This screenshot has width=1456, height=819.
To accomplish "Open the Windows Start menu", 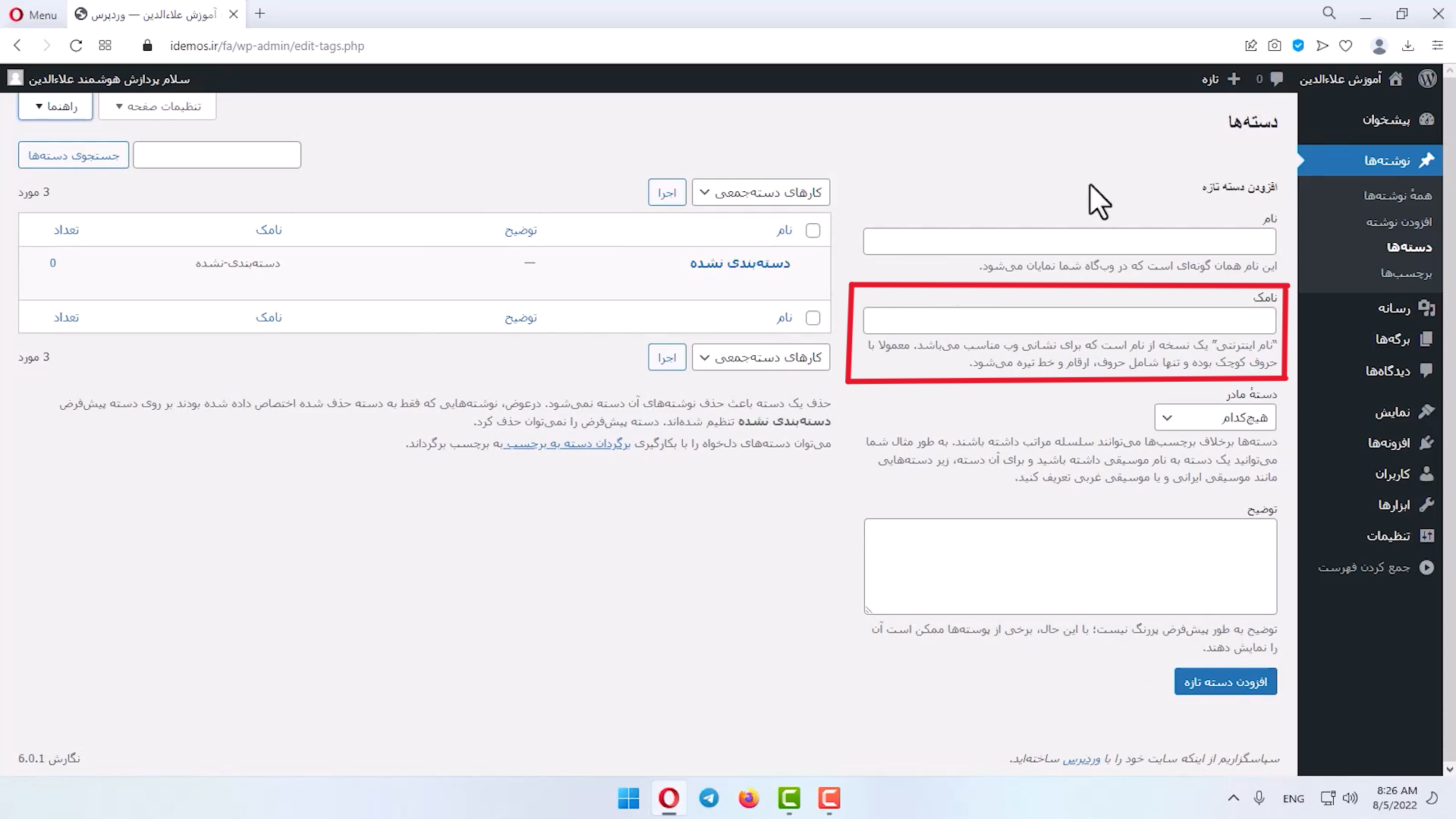I will pos(628,799).
